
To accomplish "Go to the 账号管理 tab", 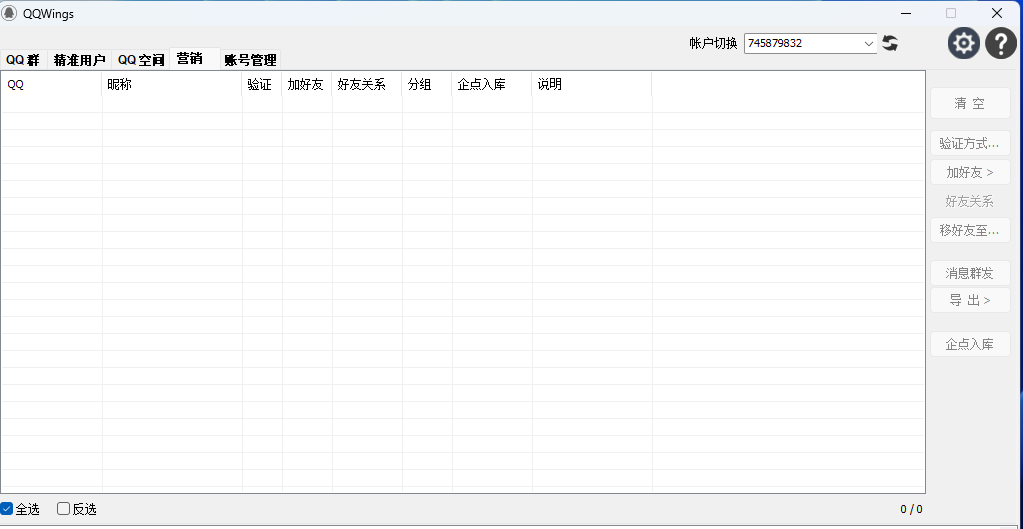I will point(250,60).
